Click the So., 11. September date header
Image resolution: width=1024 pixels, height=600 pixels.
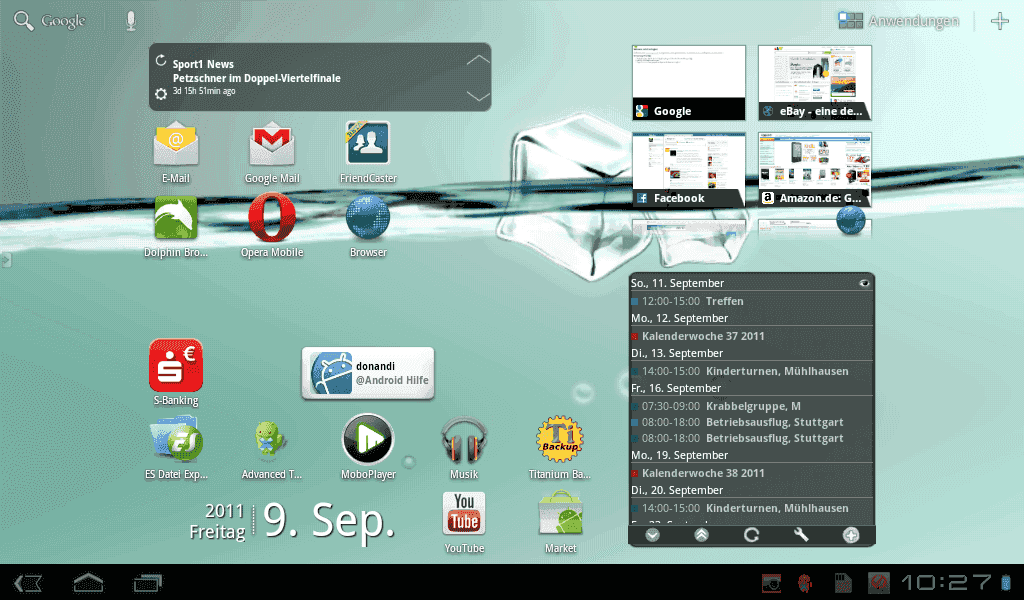pos(677,283)
